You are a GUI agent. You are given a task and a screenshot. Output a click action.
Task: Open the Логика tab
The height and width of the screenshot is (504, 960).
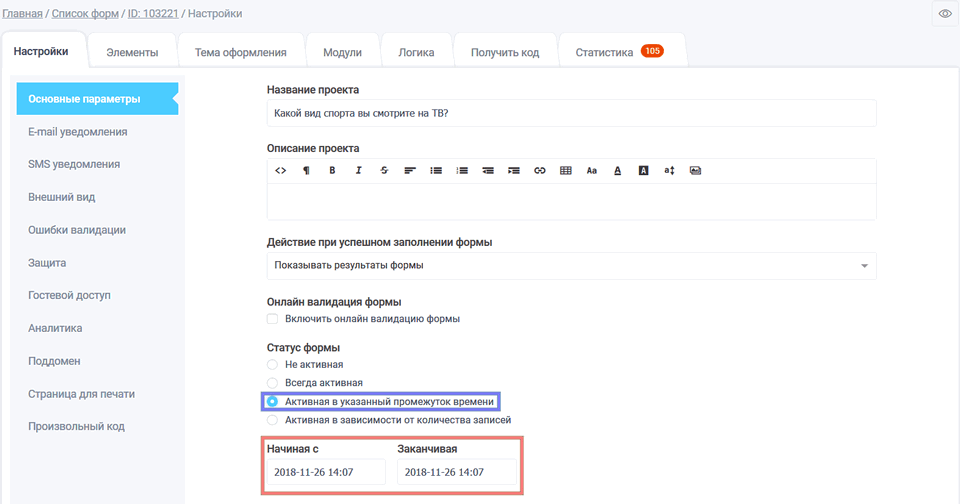[x=416, y=52]
